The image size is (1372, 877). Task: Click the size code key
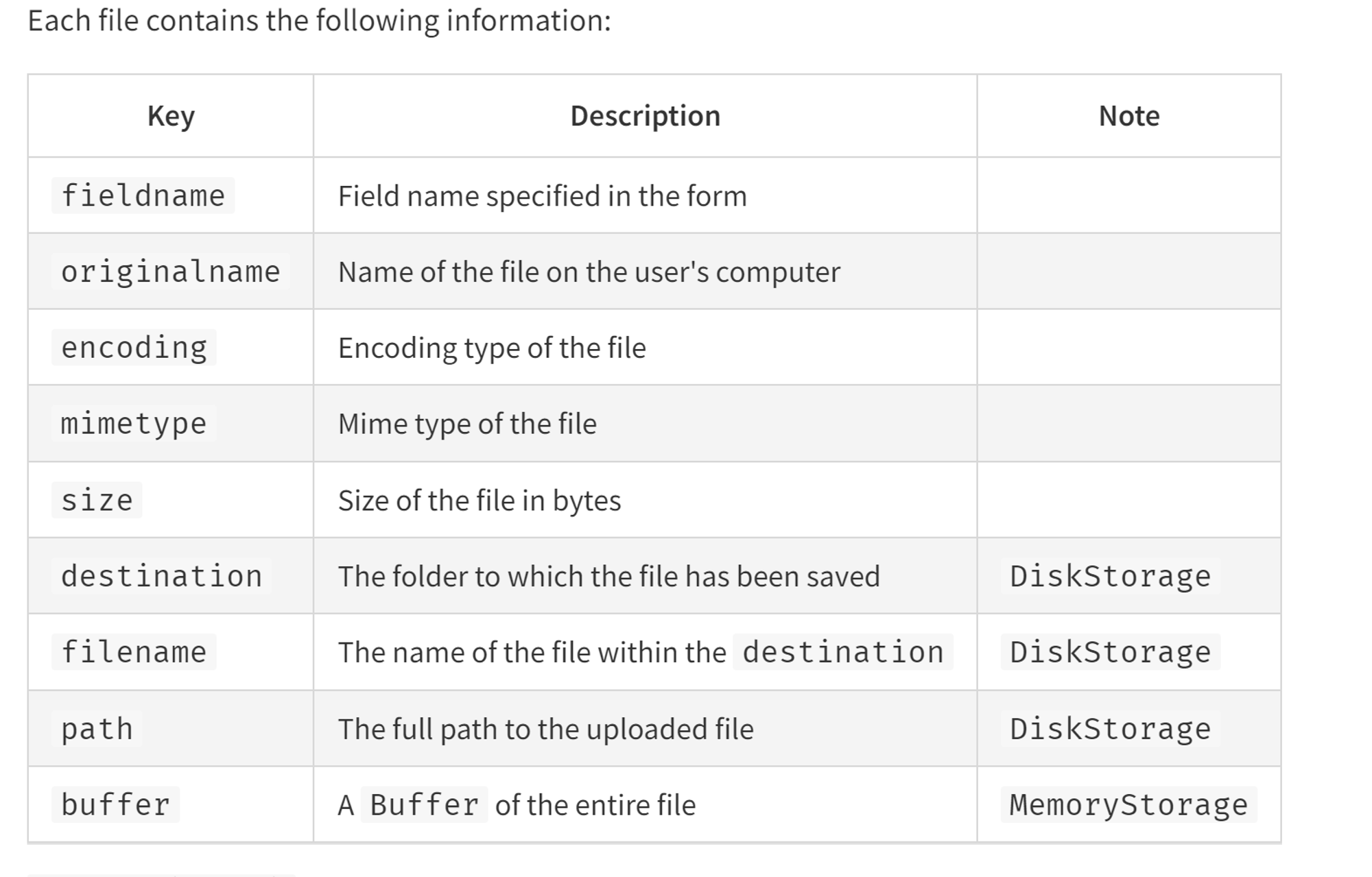(97, 500)
